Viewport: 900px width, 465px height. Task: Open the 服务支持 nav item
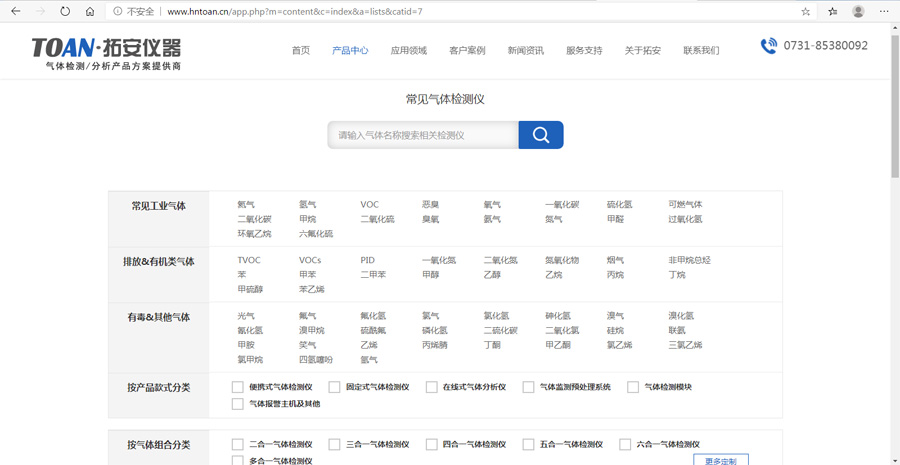tap(584, 51)
